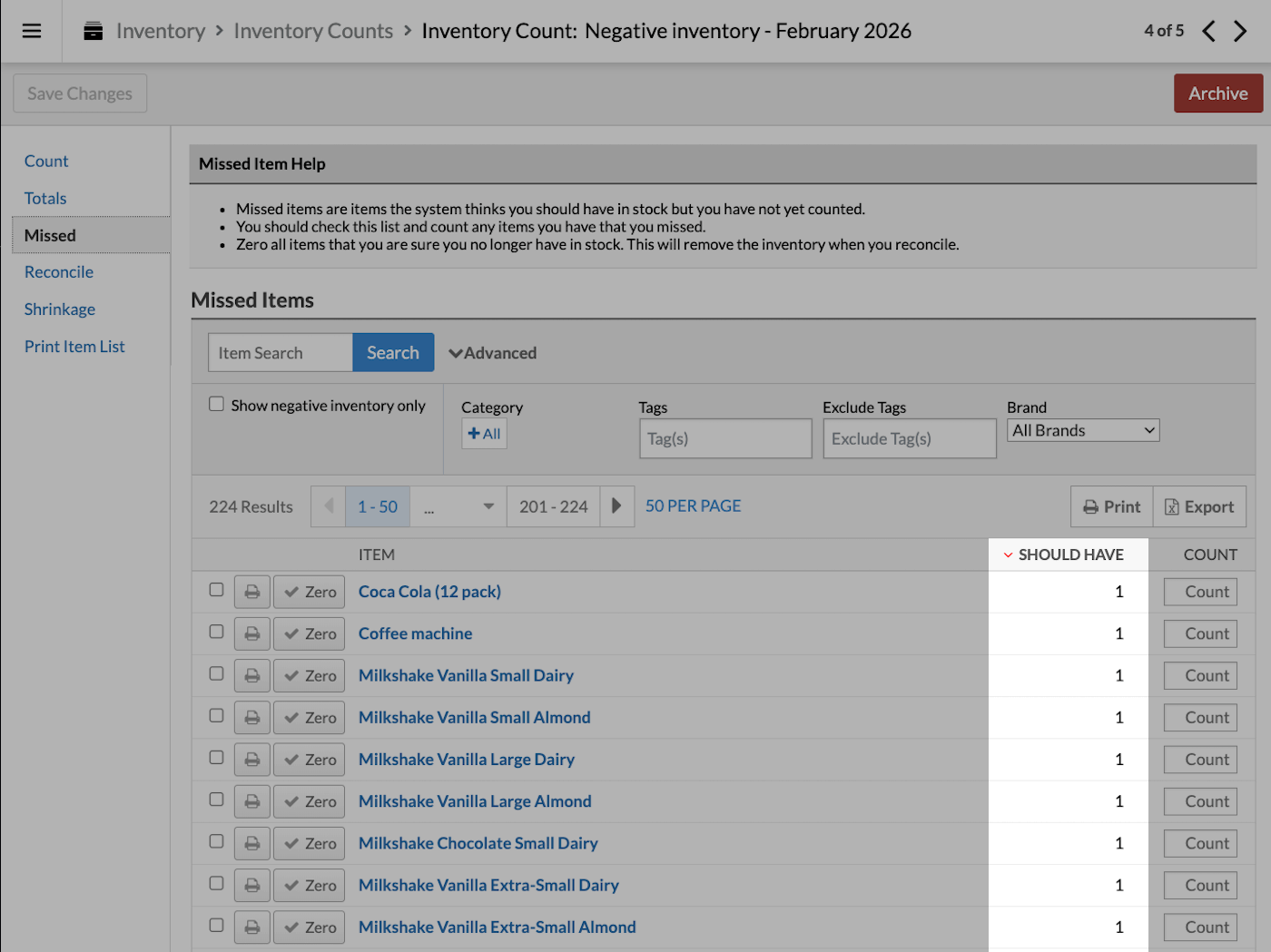This screenshot has width=1271, height=952.
Task: Expand the Advanced search options
Action: [x=492, y=352]
